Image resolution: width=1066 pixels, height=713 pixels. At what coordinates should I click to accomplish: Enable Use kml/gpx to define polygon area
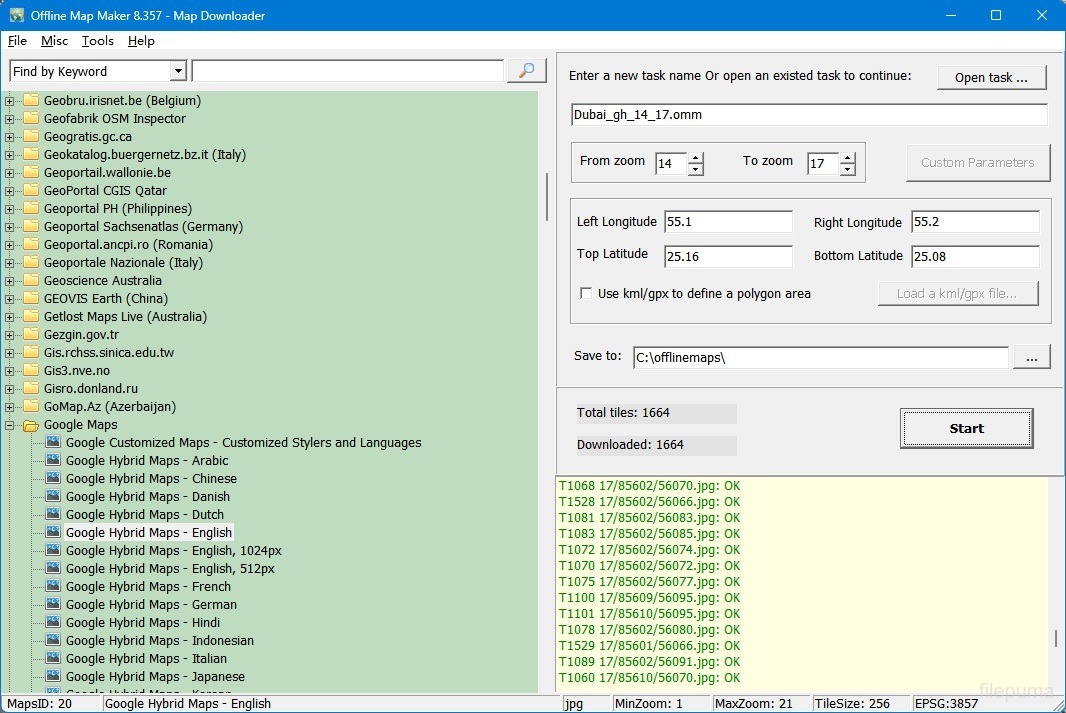click(586, 294)
